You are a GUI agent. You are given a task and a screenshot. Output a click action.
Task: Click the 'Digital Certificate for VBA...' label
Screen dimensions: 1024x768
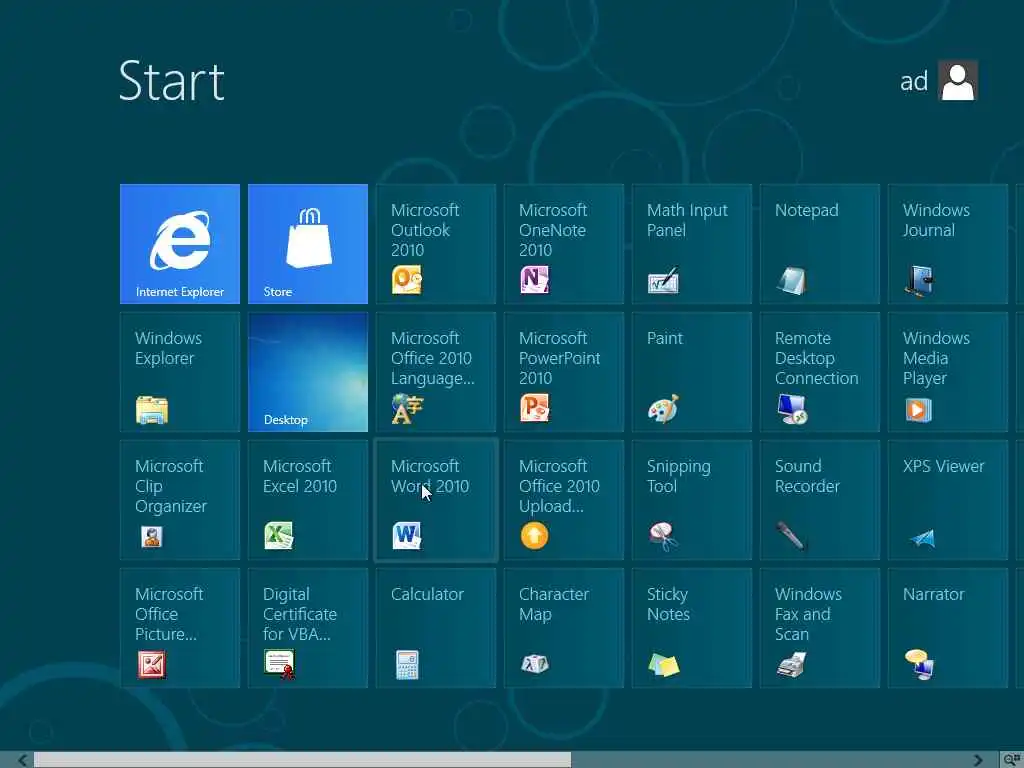pyautogui.click(x=300, y=614)
